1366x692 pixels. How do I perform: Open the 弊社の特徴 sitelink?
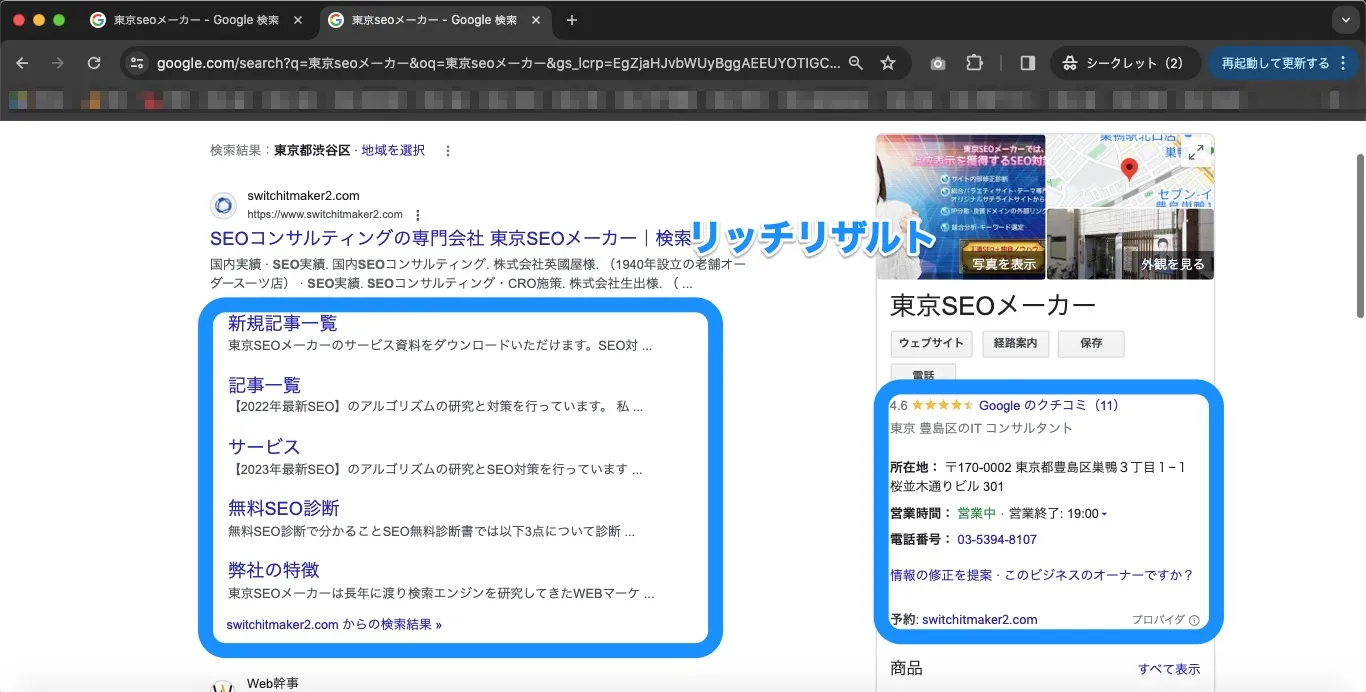pyautogui.click(x=274, y=570)
